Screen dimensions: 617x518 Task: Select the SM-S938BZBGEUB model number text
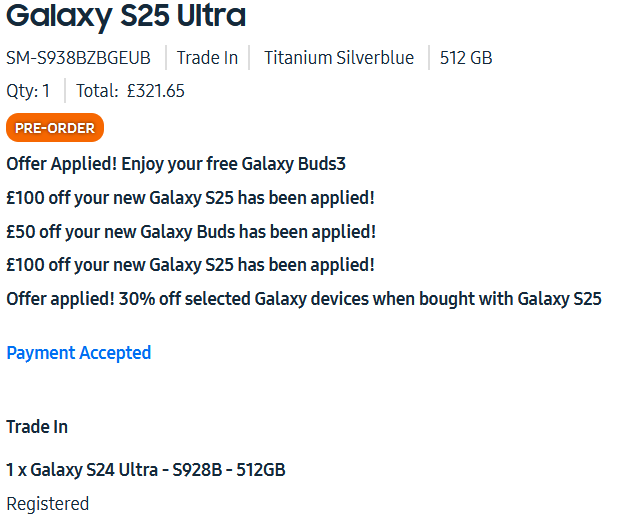(78, 58)
